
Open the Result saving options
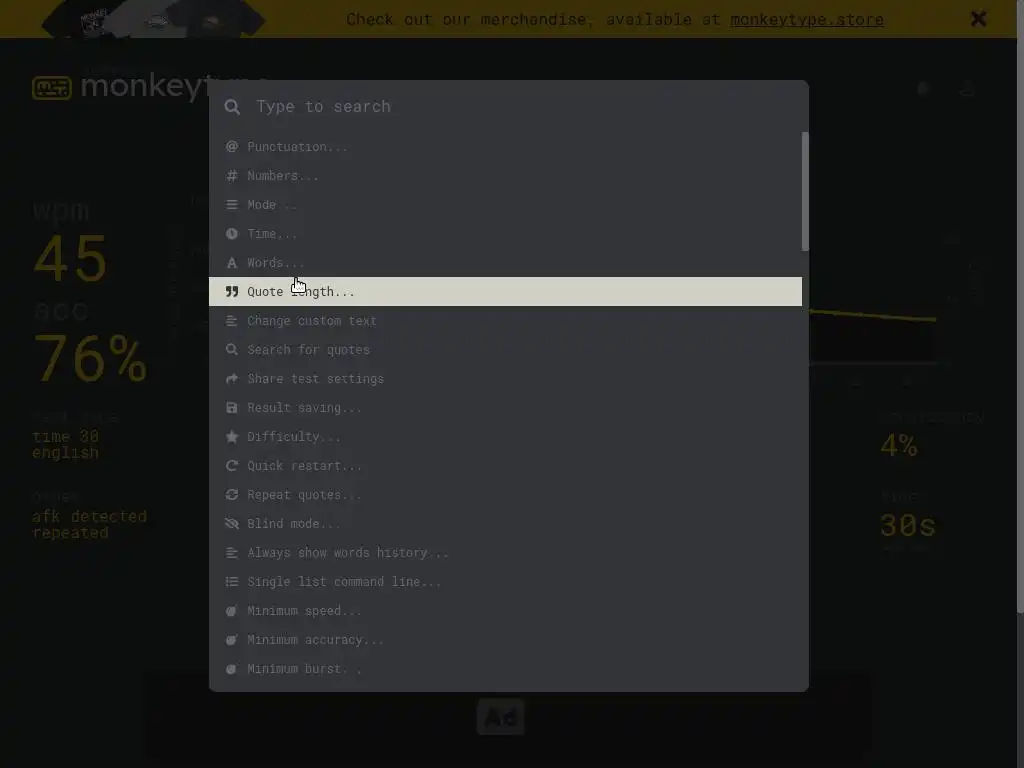pyautogui.click(x=505, y=408)
